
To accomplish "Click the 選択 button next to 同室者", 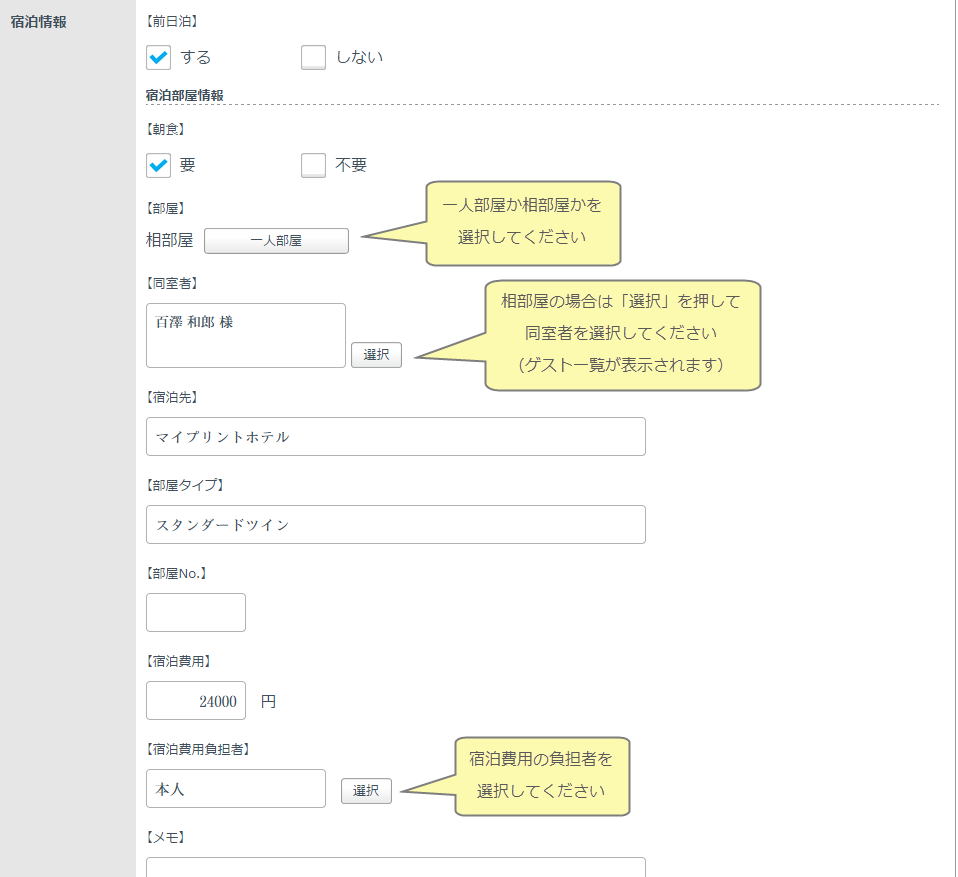I will click(x=376, y=355).
